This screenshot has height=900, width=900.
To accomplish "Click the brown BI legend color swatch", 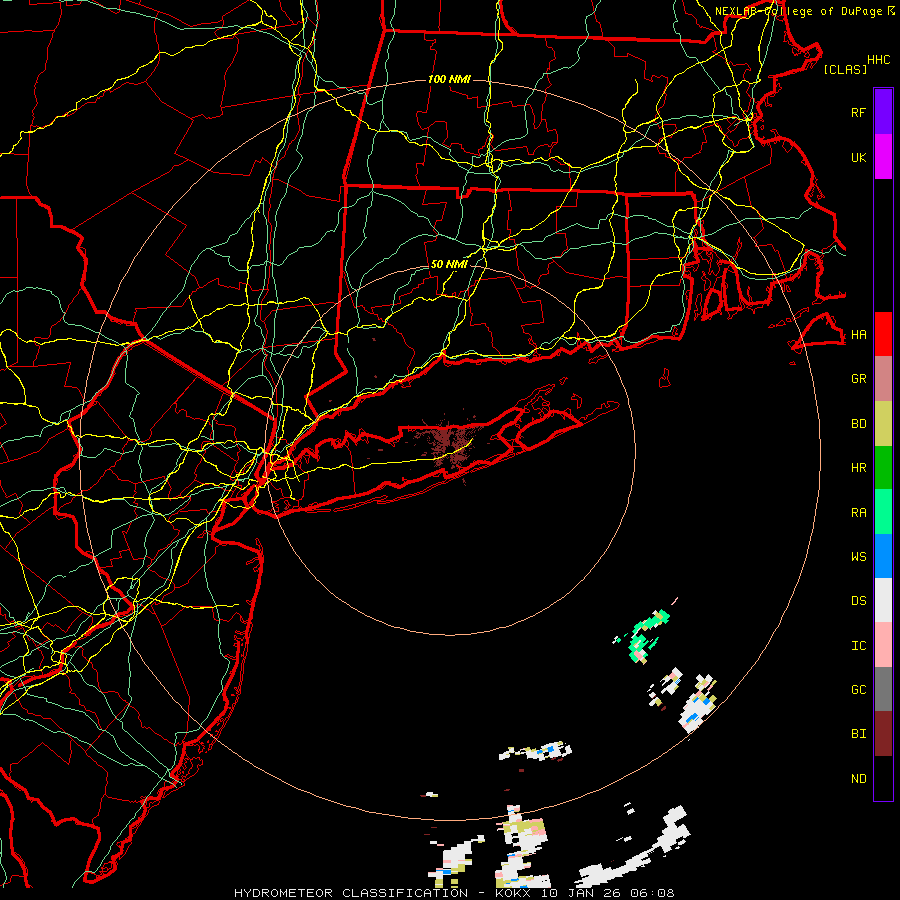I will point(883,734).
